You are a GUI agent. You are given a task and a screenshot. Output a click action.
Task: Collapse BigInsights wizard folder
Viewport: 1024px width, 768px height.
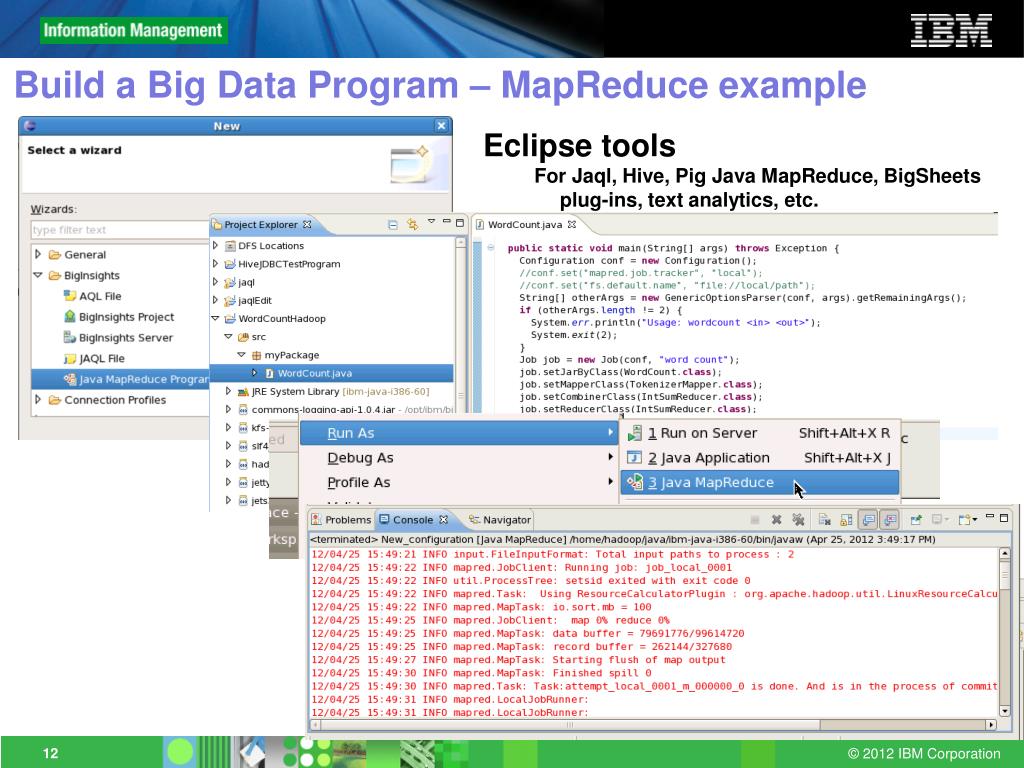[38, 275]
